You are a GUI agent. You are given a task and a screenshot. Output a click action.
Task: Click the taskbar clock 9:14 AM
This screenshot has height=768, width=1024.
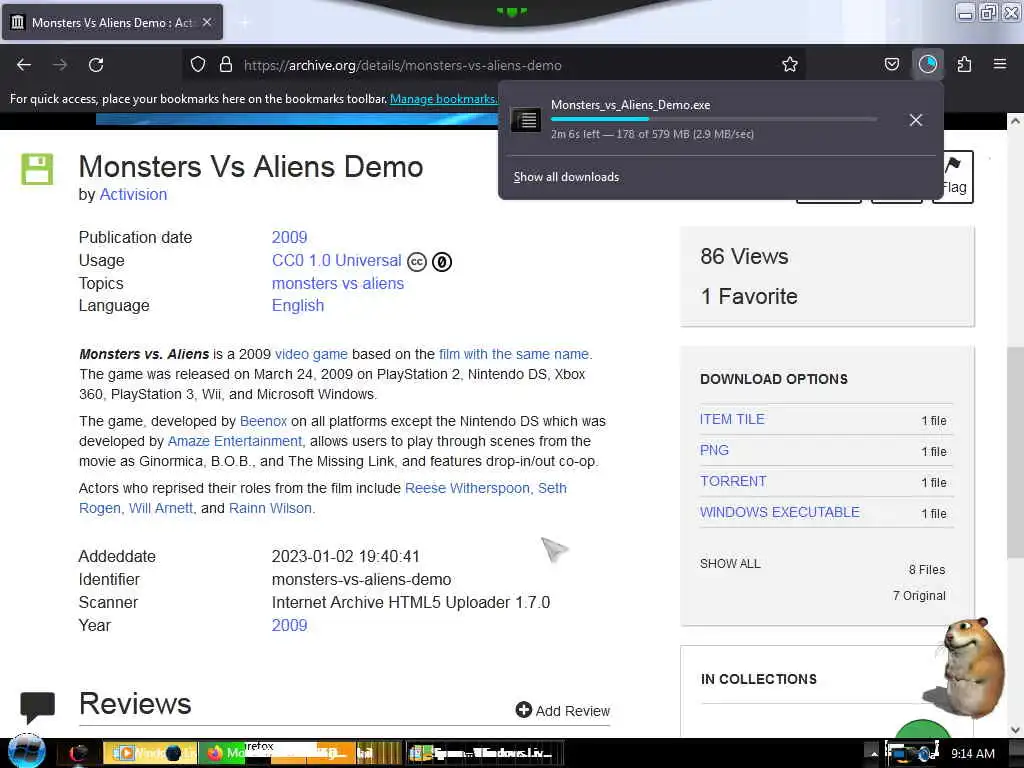(972, 754)
